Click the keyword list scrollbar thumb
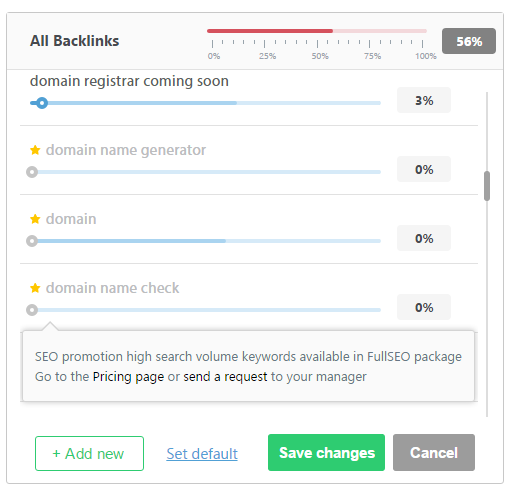508x495 pixels. click(487, 186)
